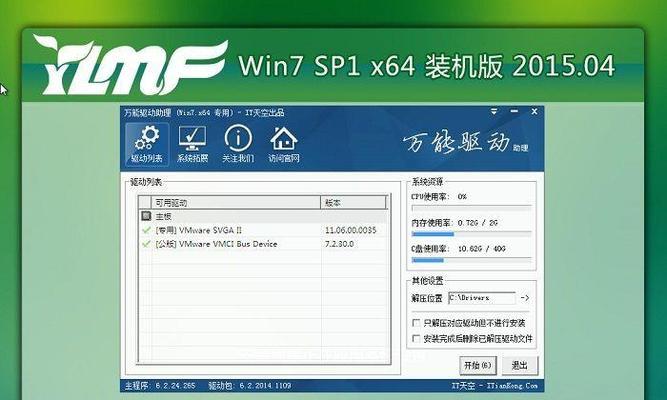This screenshot has width=667, height=400.
Task: Click the 内存使用率 progress bar
Action: coord(471,234)
